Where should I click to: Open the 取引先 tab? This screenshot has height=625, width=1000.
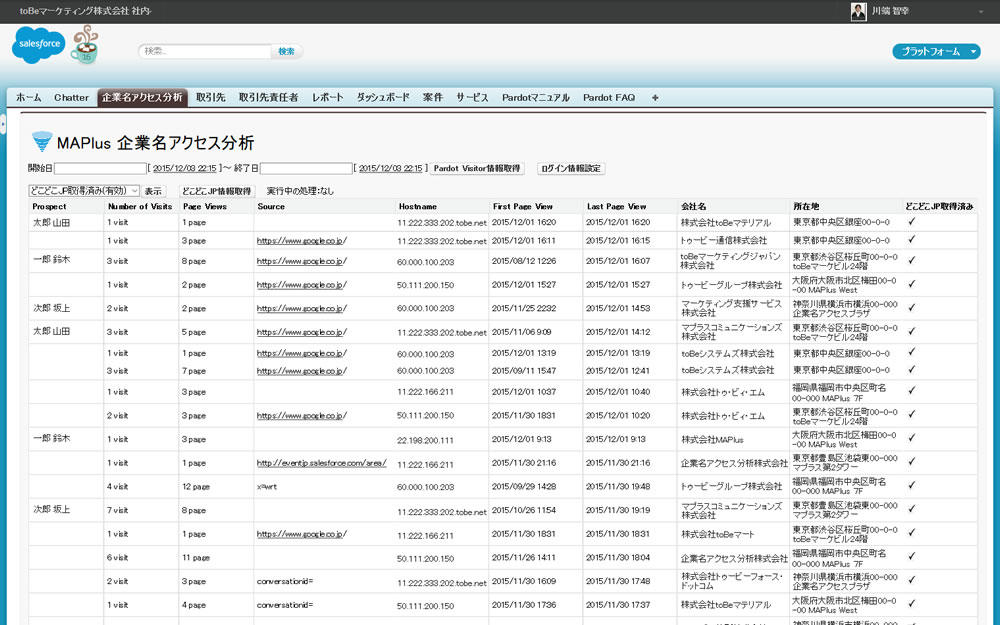[210, 98]
